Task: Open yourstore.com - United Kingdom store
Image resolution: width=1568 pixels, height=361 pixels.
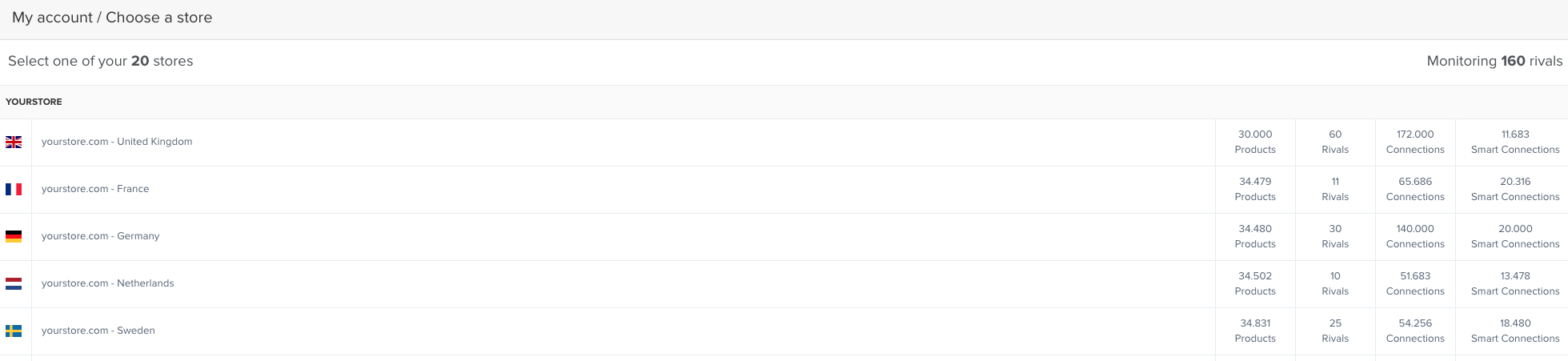Action: click(x=117, y=142)
